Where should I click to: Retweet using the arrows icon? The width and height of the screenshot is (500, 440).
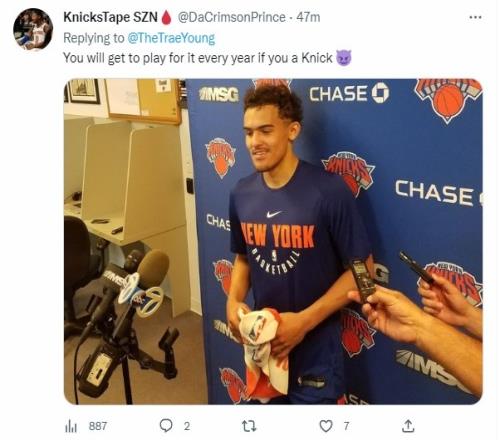pyautogui.click(x=249, y=426)
